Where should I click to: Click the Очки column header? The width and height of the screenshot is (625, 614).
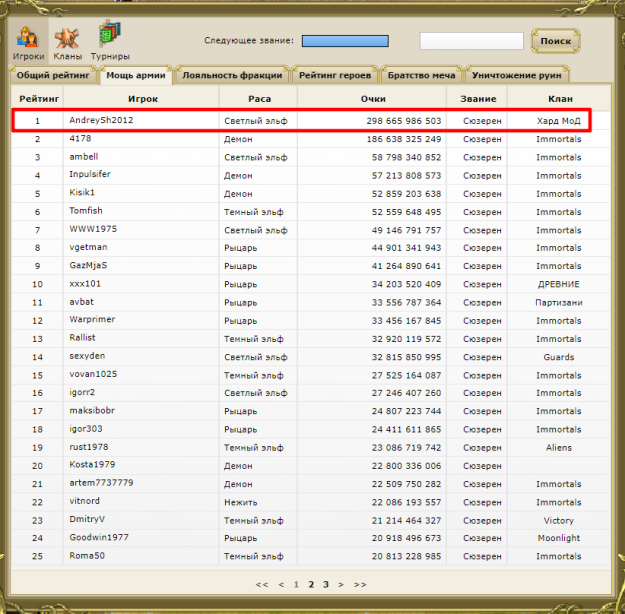click(373, 99)
